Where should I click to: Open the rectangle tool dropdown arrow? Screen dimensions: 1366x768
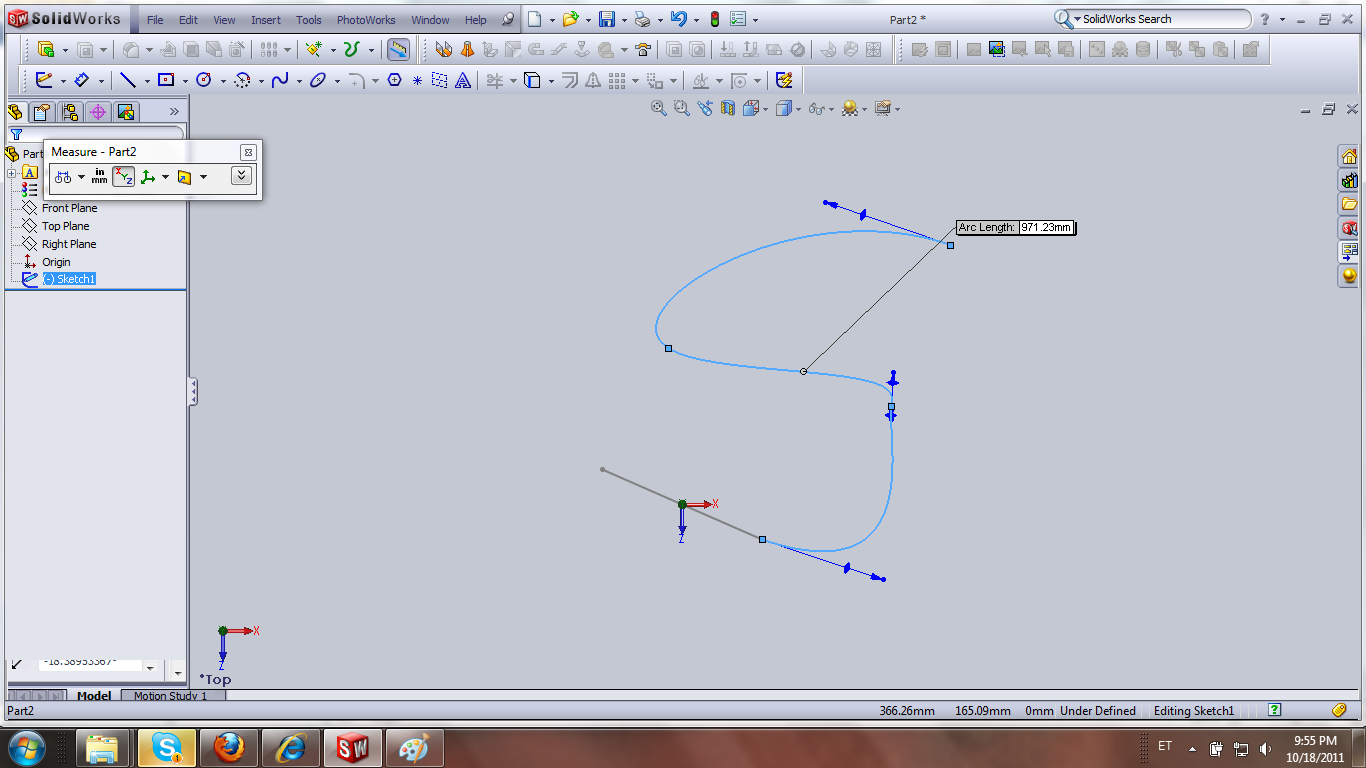(184, 80)
